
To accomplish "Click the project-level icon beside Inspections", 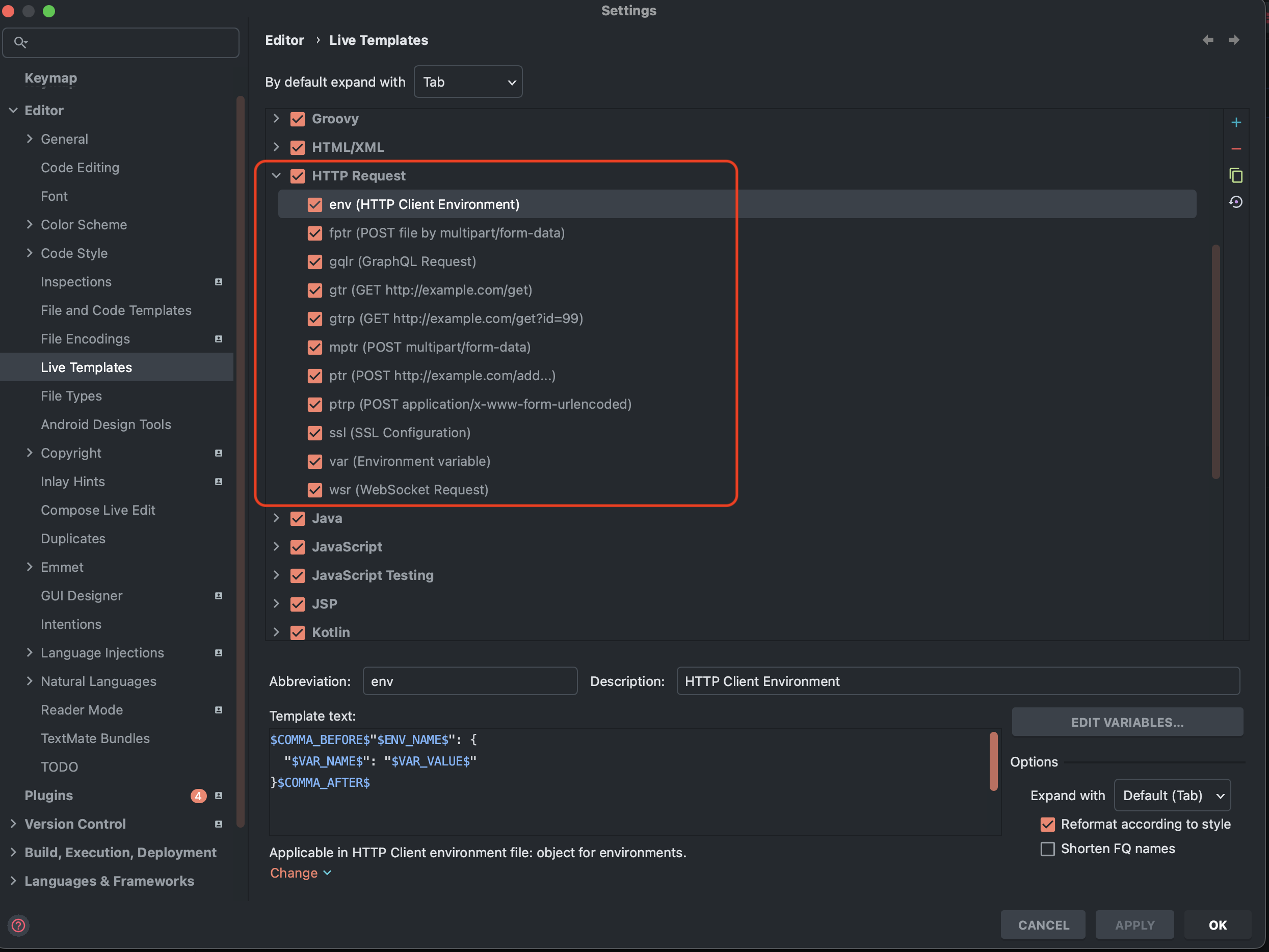I will click(x=219, y=282).
